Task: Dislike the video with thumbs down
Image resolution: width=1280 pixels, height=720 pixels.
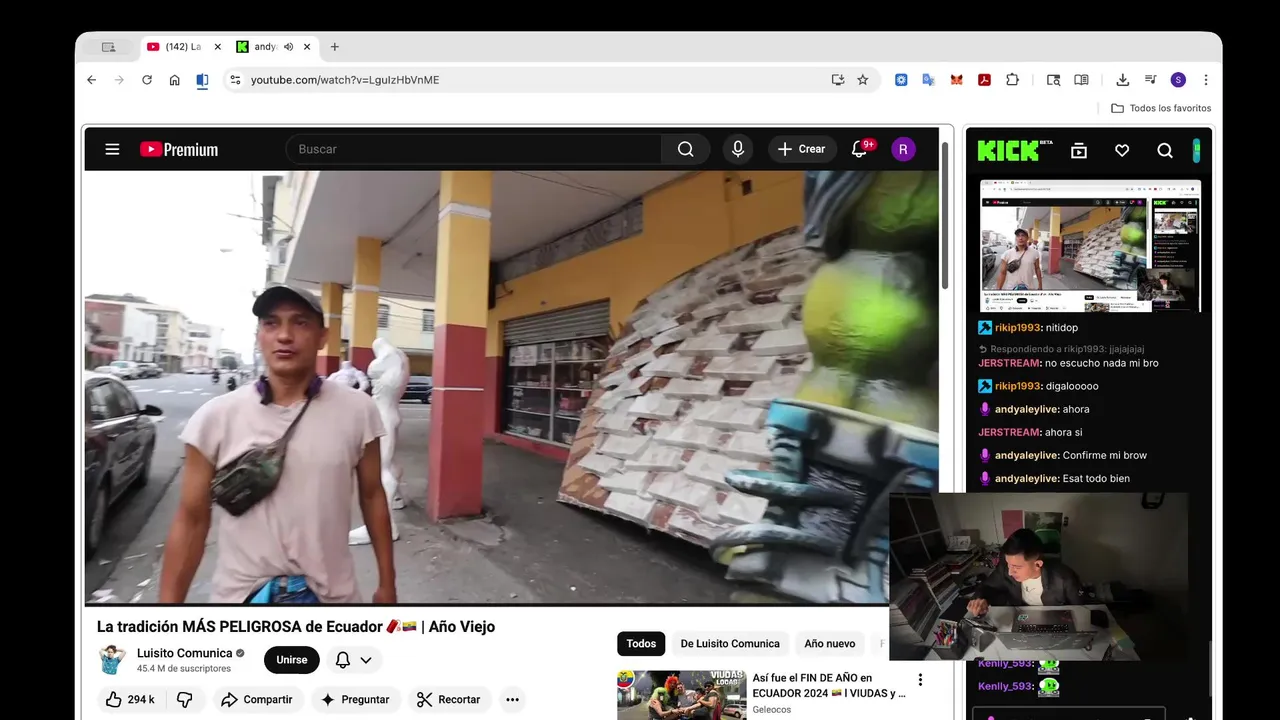Action: (185, 699)
